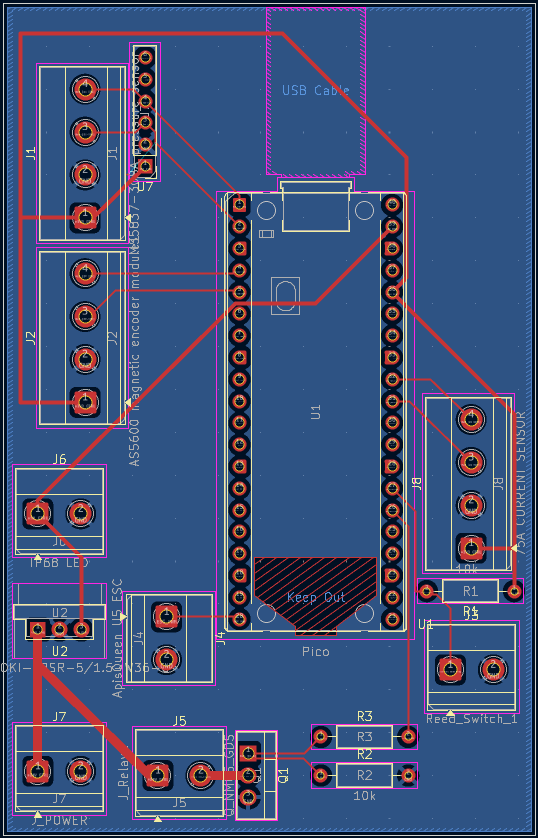Click the 'Reed_Switch_1' label text

[471, 719]
